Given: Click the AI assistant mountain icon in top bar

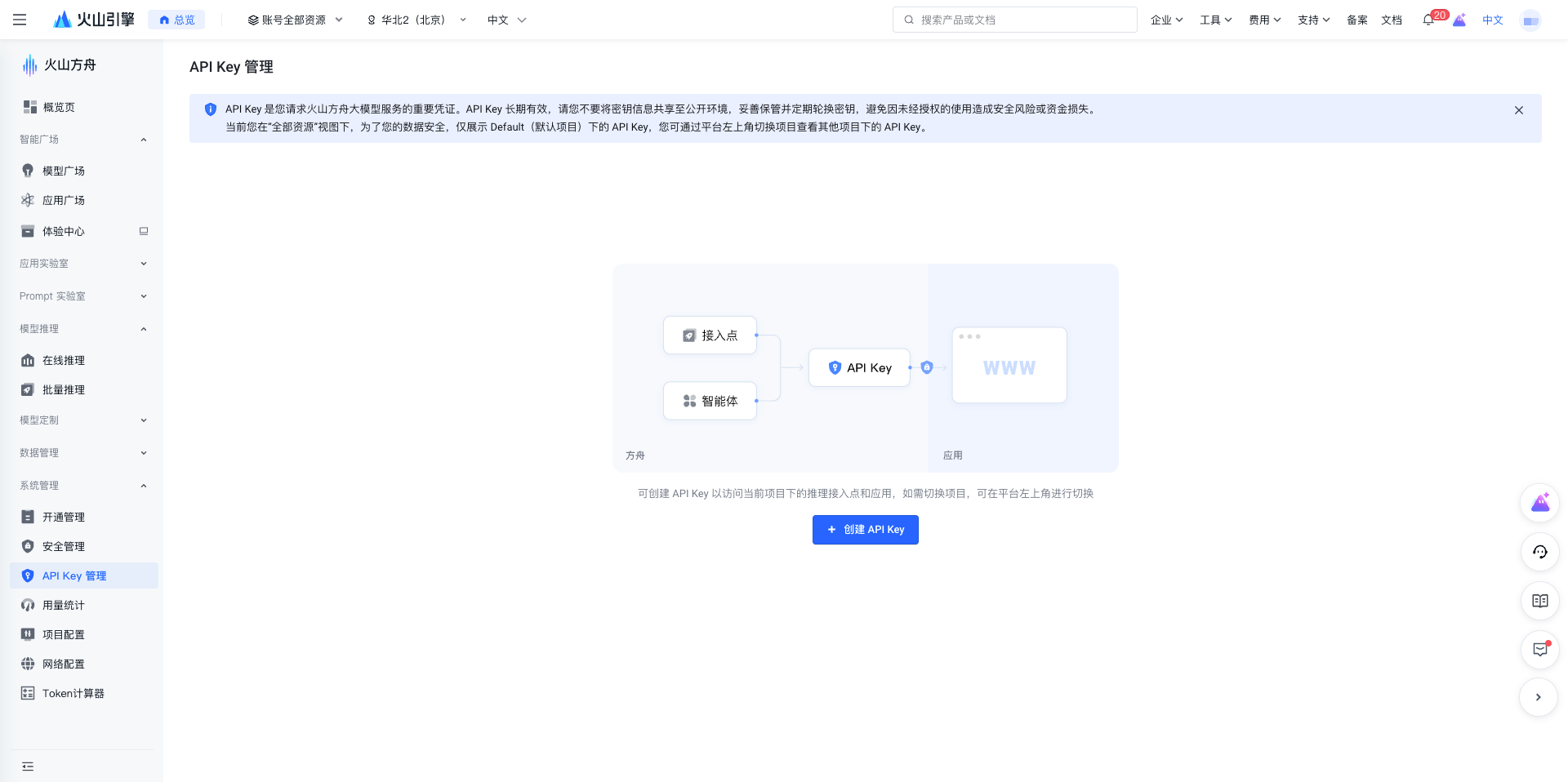Looking at the screenshot, I should point(1459,20).
